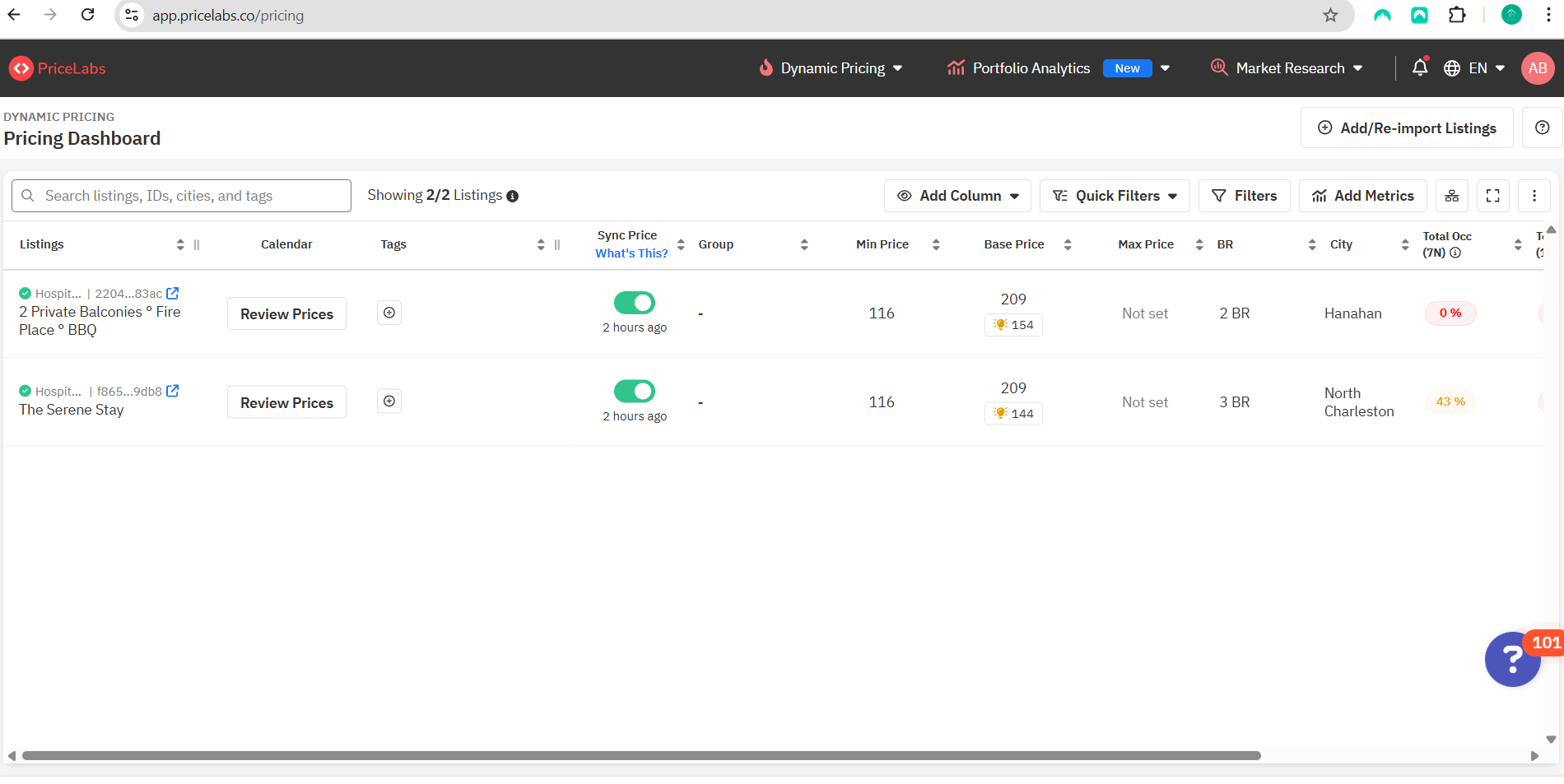Click Review Prices for The Serene Stay
The width and height of the screenshot is (1564, 784).
coord(286,402)
